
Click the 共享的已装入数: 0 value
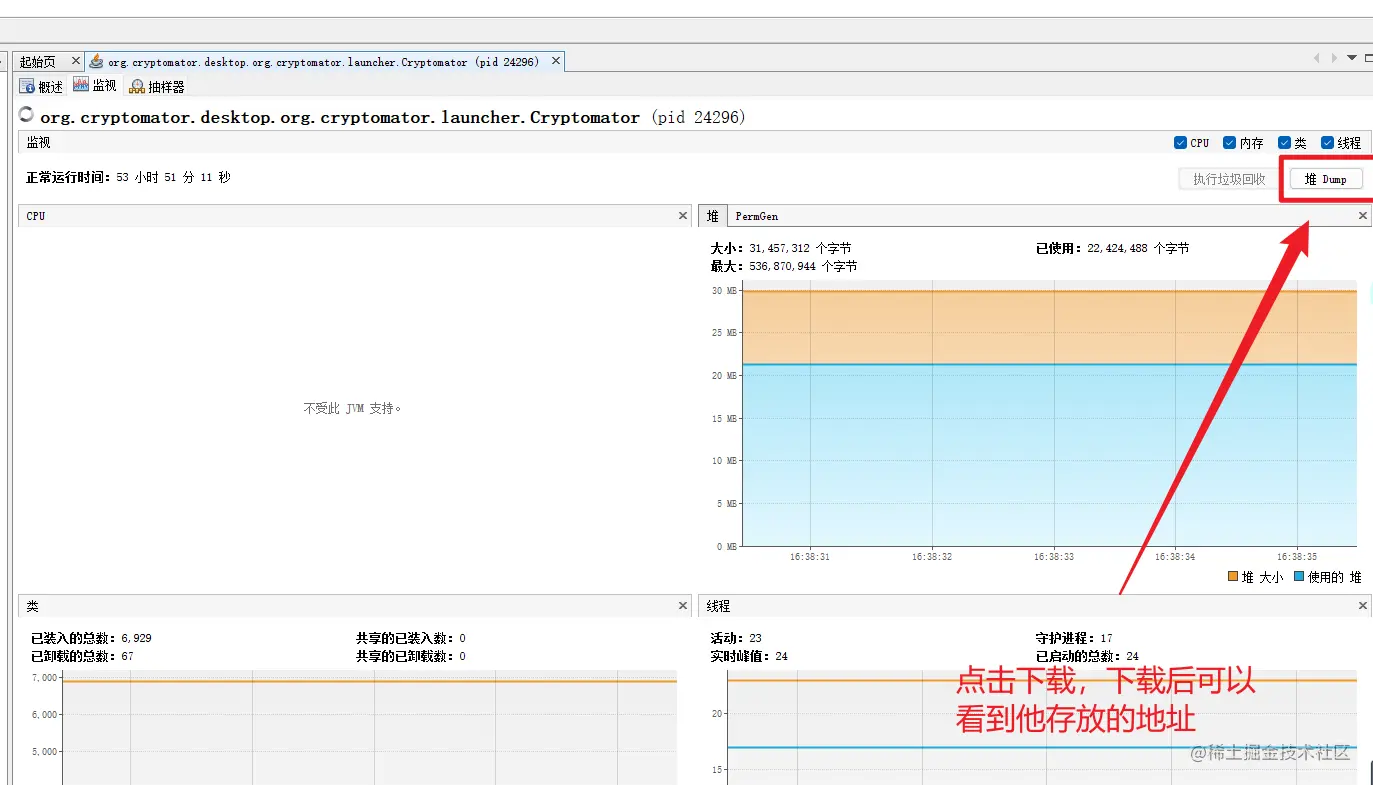coord(411,638)
